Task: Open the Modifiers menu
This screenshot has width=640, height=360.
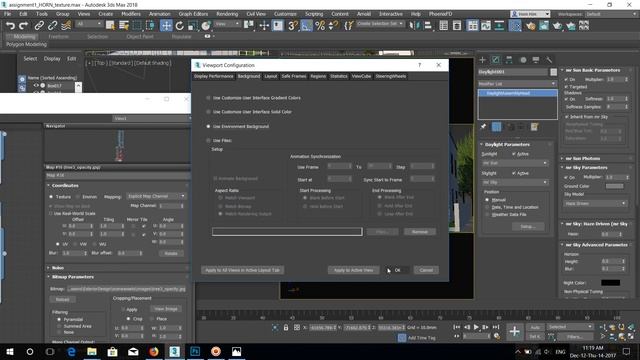Action: 131,14
